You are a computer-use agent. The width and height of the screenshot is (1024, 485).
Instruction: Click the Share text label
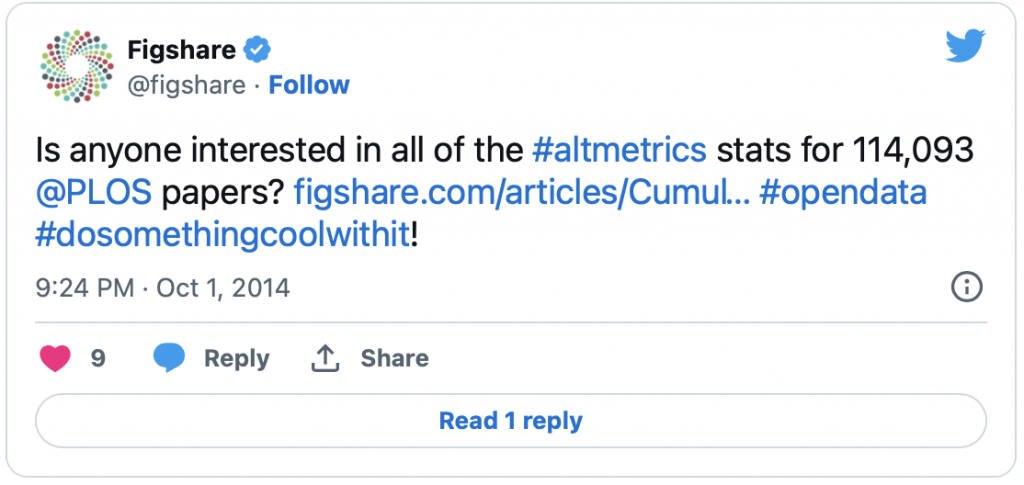pos(394,358)
